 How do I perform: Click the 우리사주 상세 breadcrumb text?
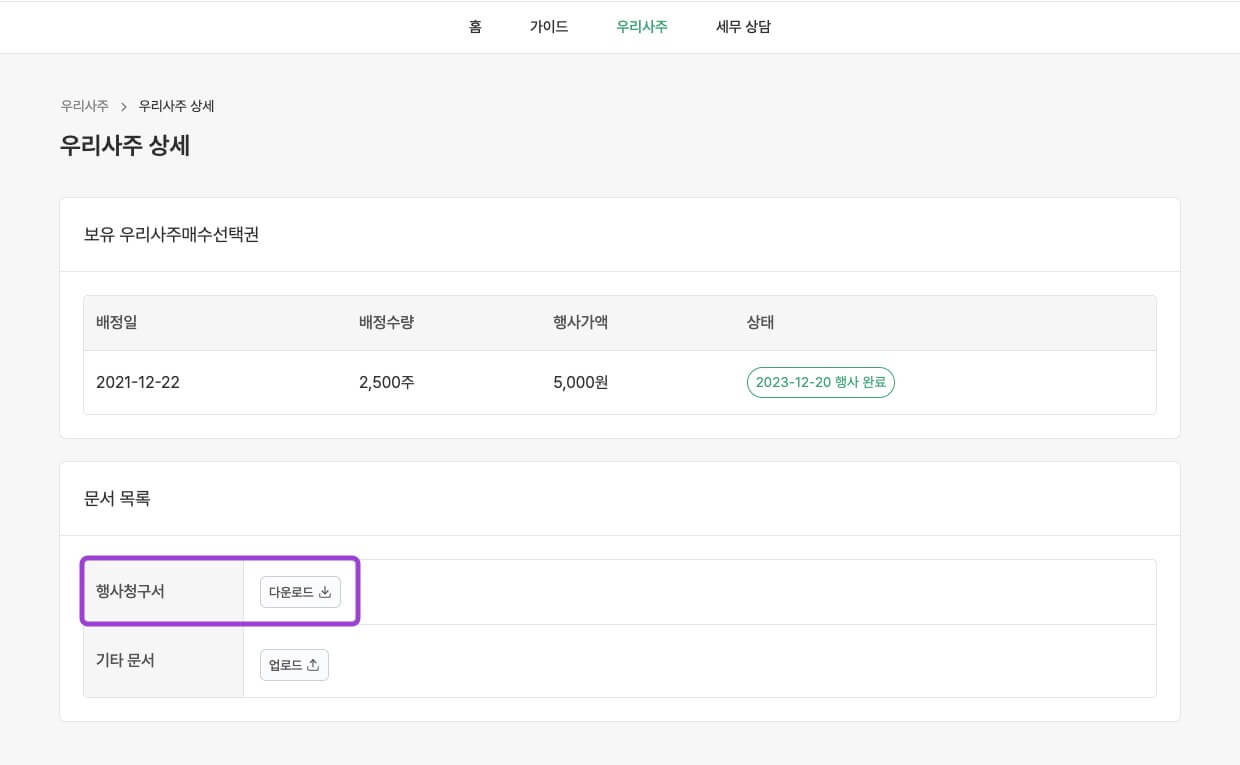pyautogui.click(x=176, y=106)
